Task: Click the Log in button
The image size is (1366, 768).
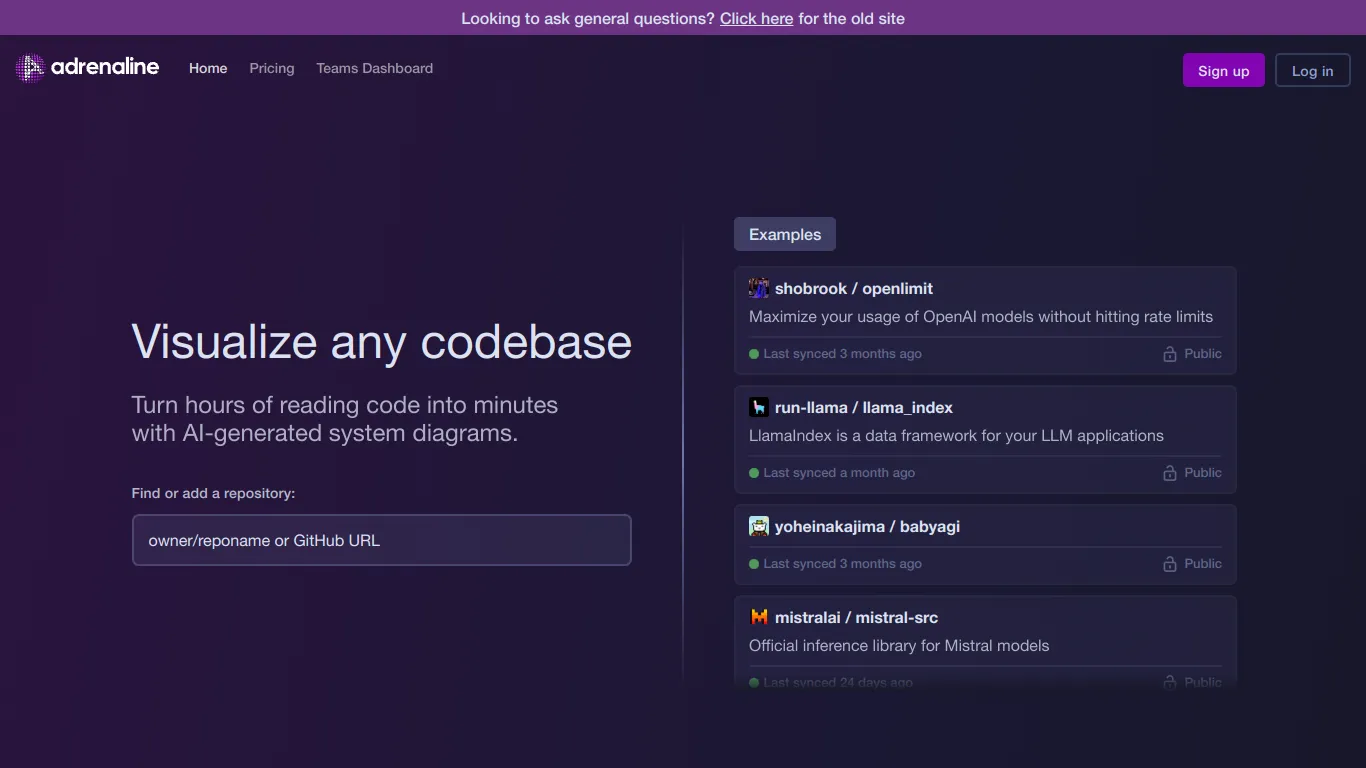Action: [x=1313, y=71]
